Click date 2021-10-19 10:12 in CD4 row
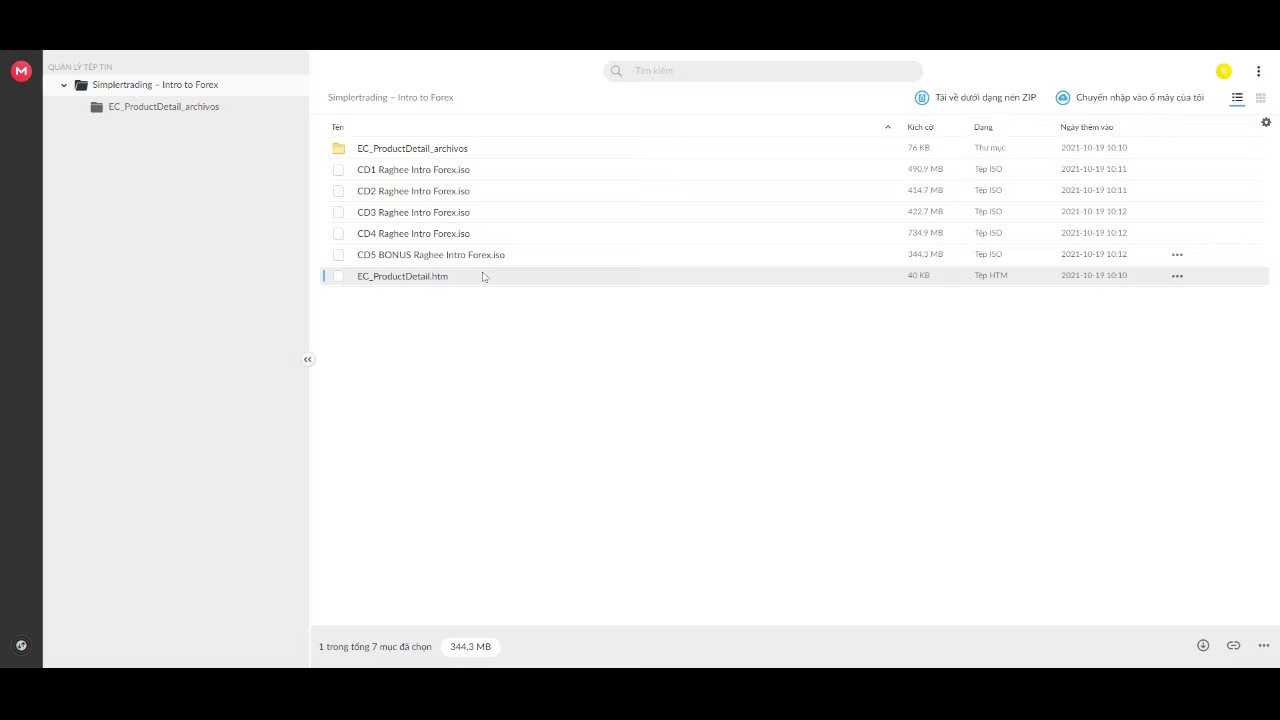The image size is (1280, 720). click(1094, 233)
